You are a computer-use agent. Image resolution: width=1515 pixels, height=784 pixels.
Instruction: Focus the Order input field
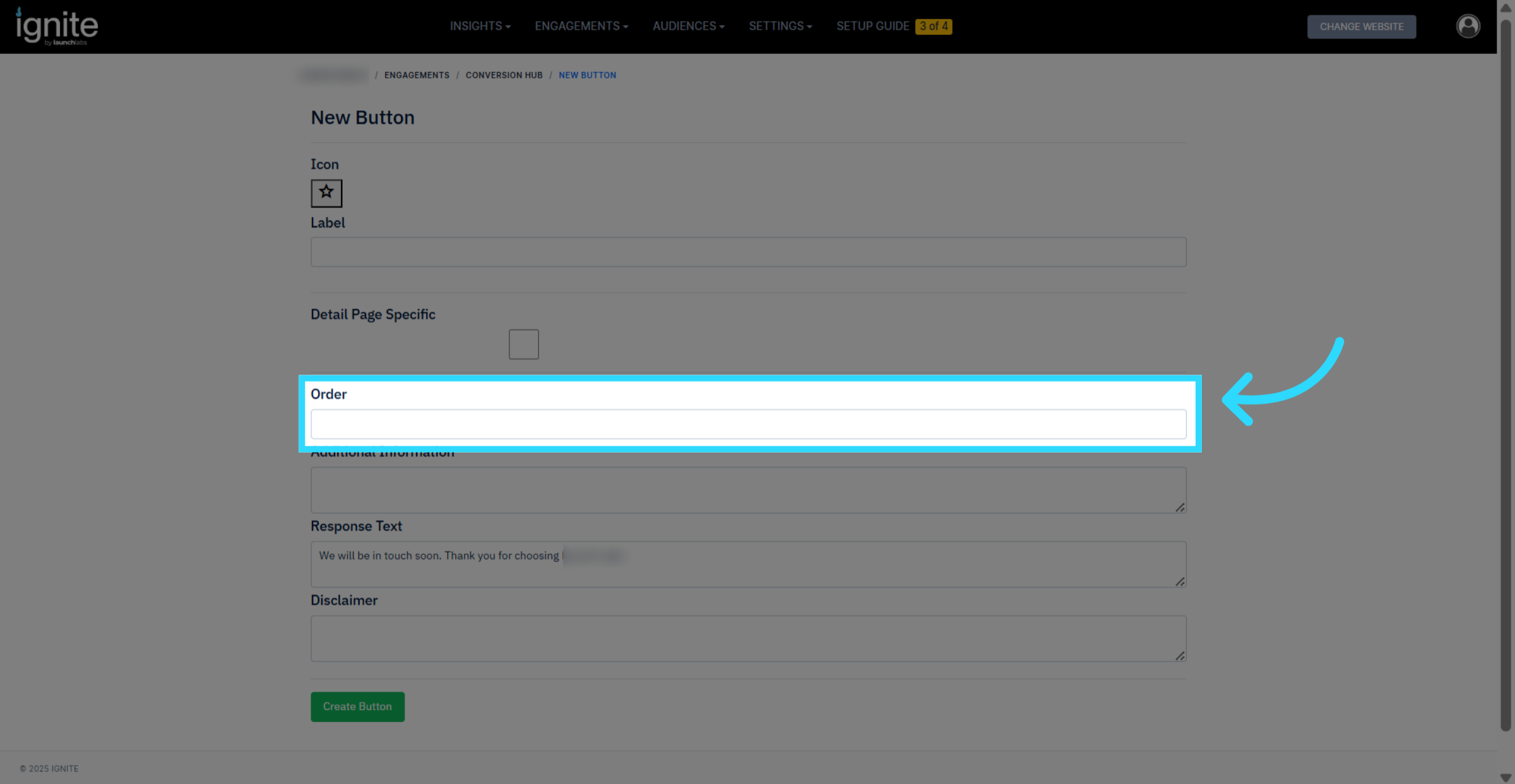(x=748, y=424)
